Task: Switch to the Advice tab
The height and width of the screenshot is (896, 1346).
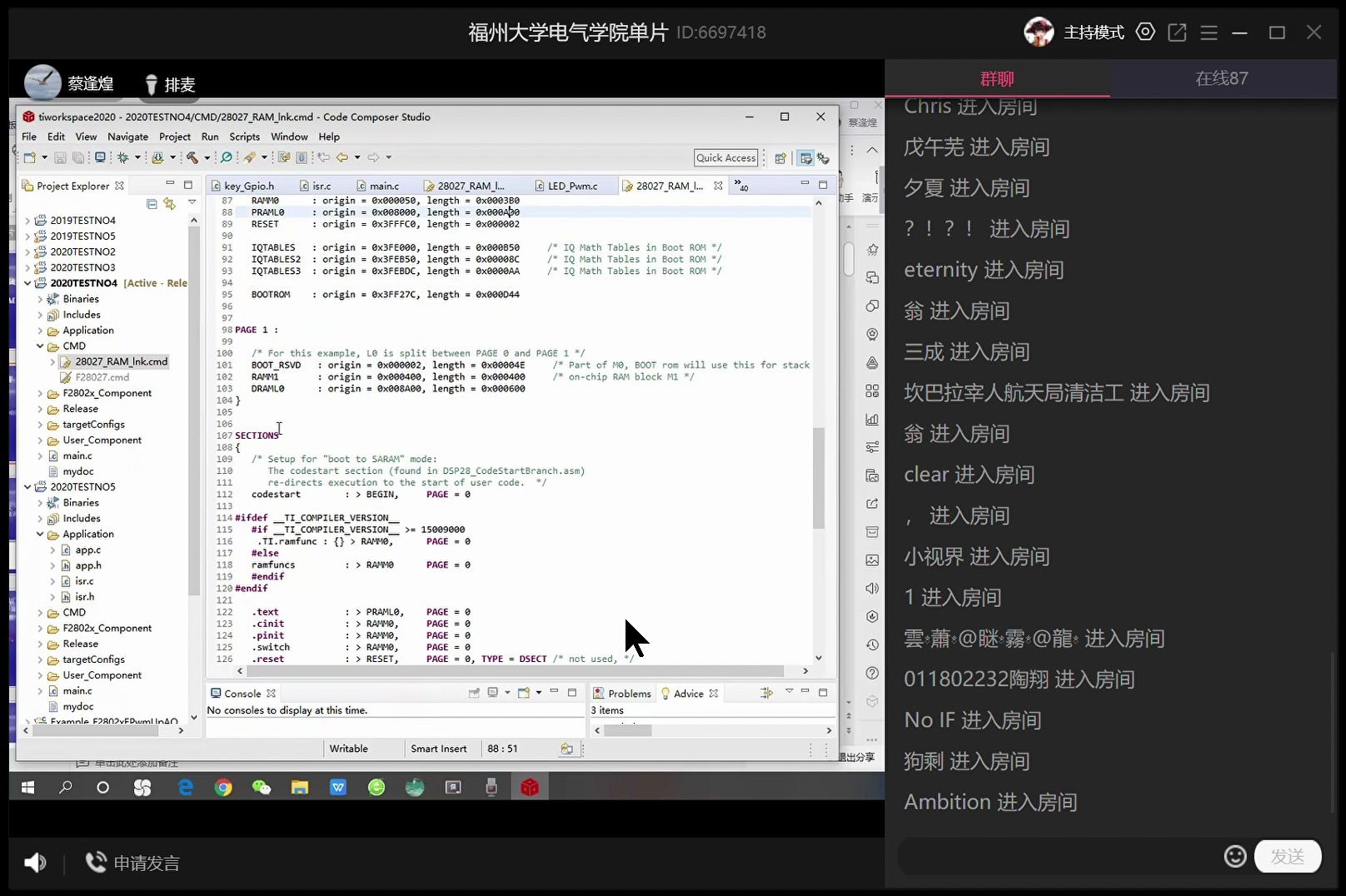Action: coord(687,693)
